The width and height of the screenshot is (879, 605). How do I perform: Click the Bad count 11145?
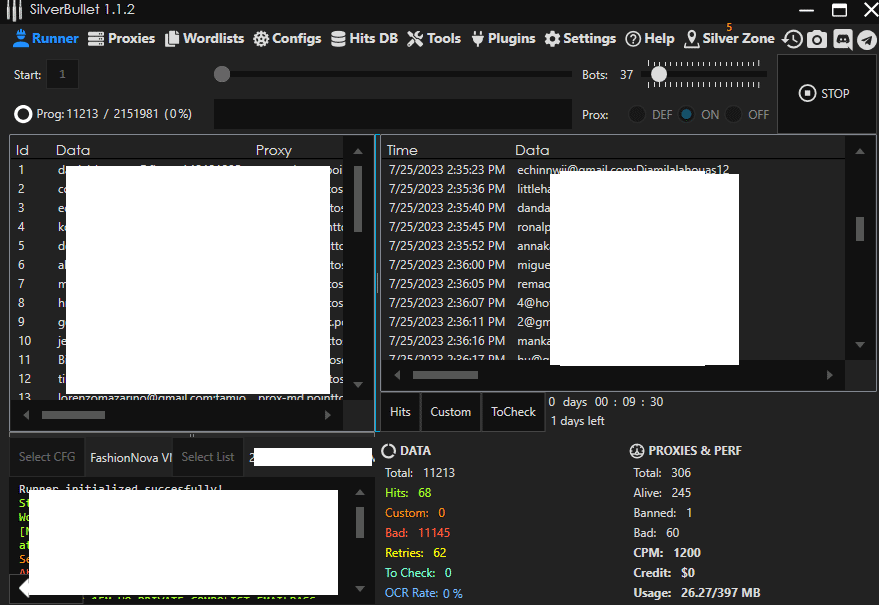(434, 533)
